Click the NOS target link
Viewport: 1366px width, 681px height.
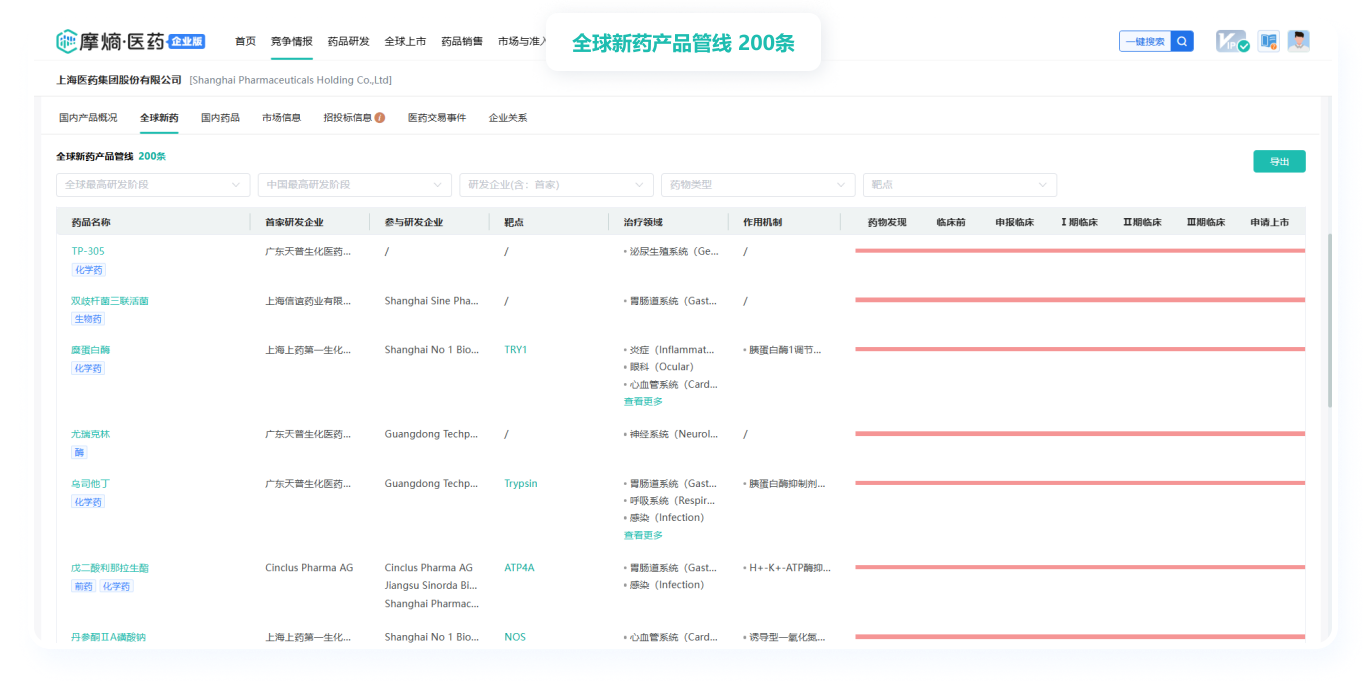pos(515,637)
